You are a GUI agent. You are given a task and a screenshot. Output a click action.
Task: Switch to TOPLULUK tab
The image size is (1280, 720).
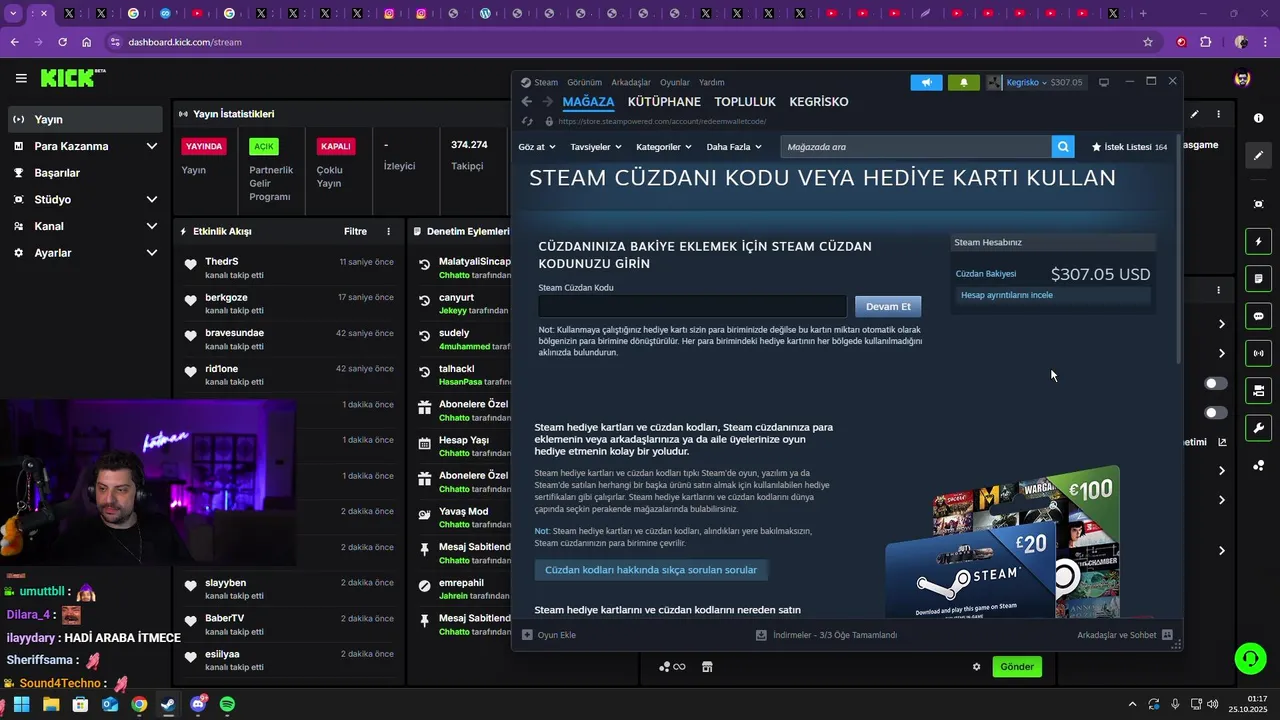coord(745,102)
